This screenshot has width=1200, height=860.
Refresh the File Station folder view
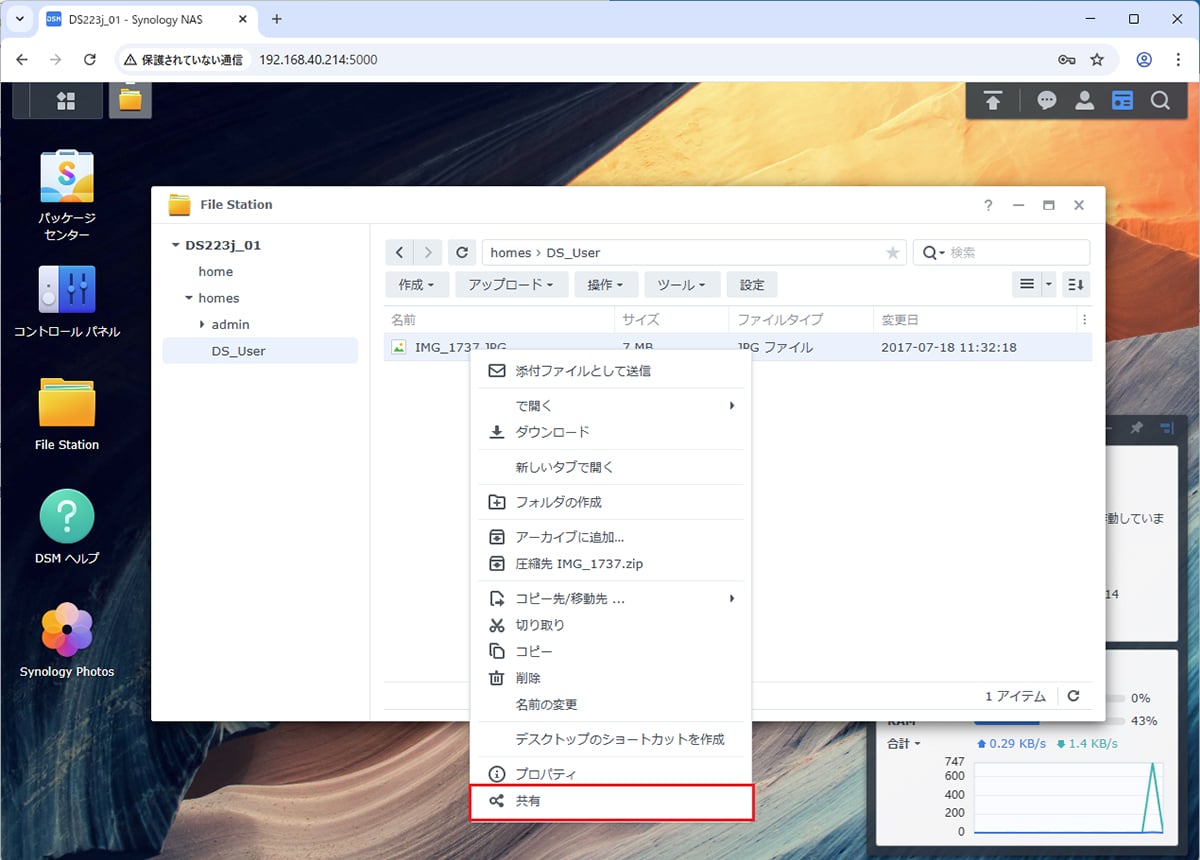click(461, 253)
